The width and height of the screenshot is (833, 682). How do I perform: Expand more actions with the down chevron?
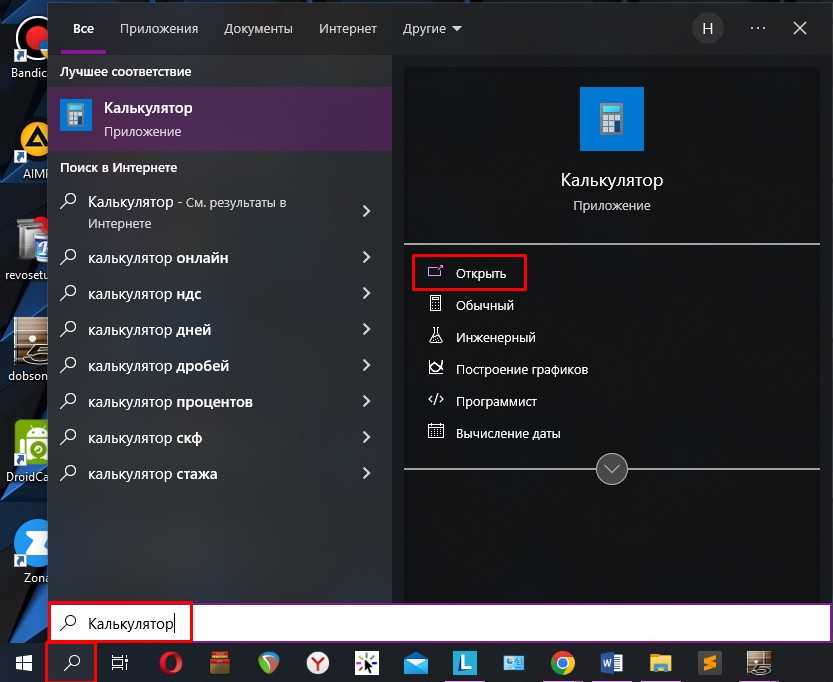611,468
